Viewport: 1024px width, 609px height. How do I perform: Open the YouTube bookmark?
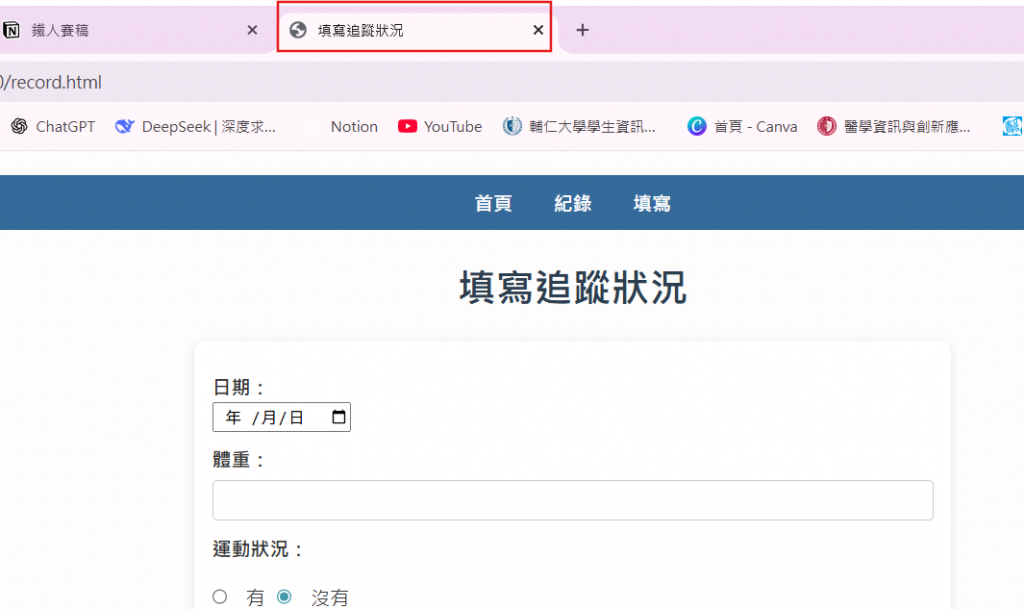click(440, 127)
